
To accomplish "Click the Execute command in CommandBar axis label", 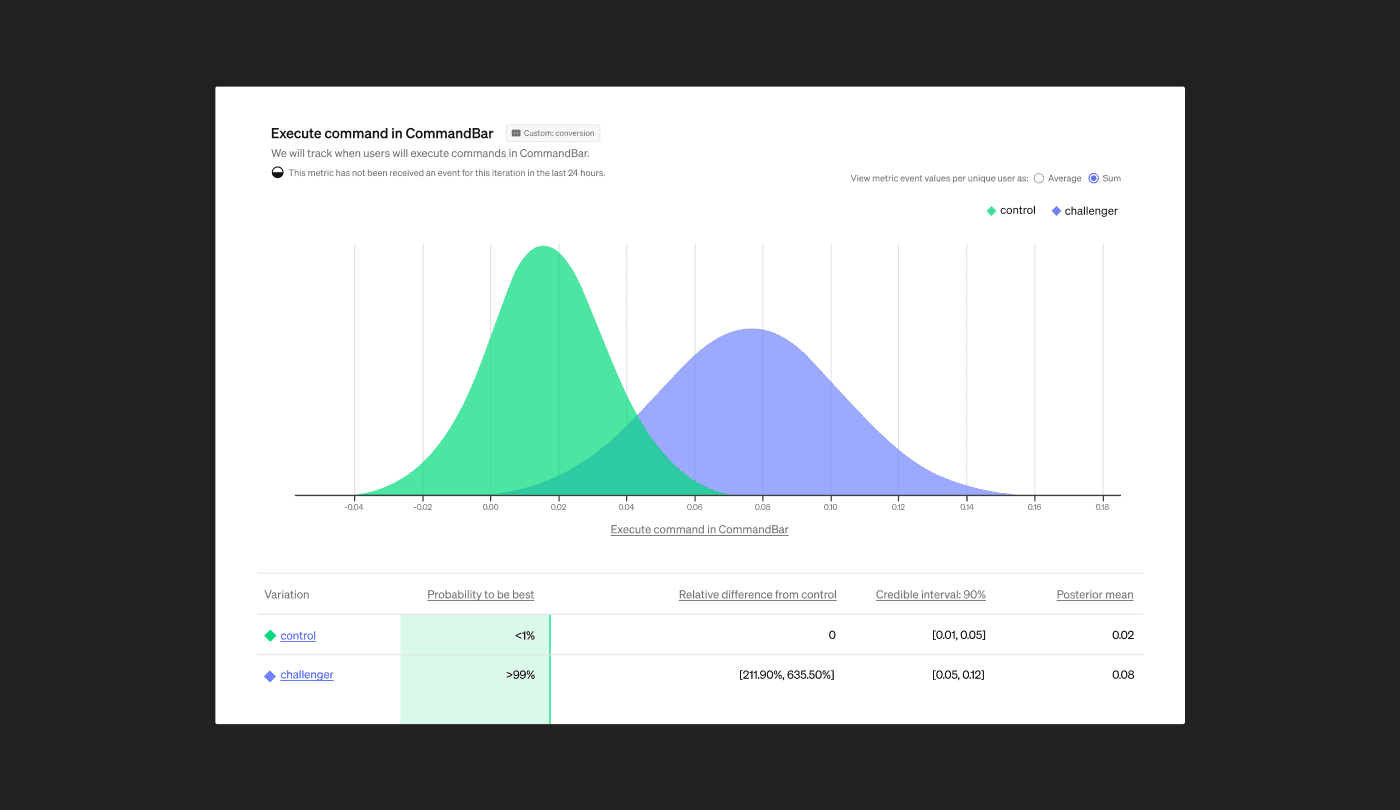I will tap(698, 528).
